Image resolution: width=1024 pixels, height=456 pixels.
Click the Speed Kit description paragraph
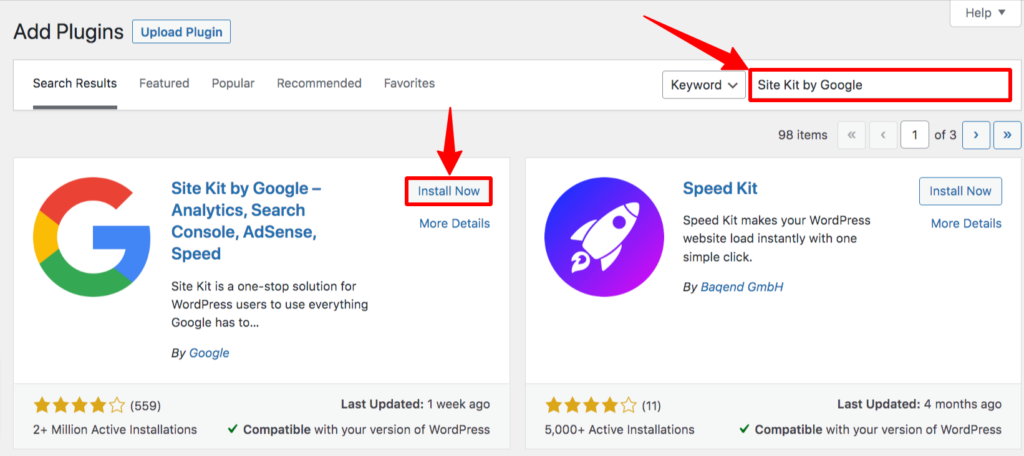tap(776, 238)
